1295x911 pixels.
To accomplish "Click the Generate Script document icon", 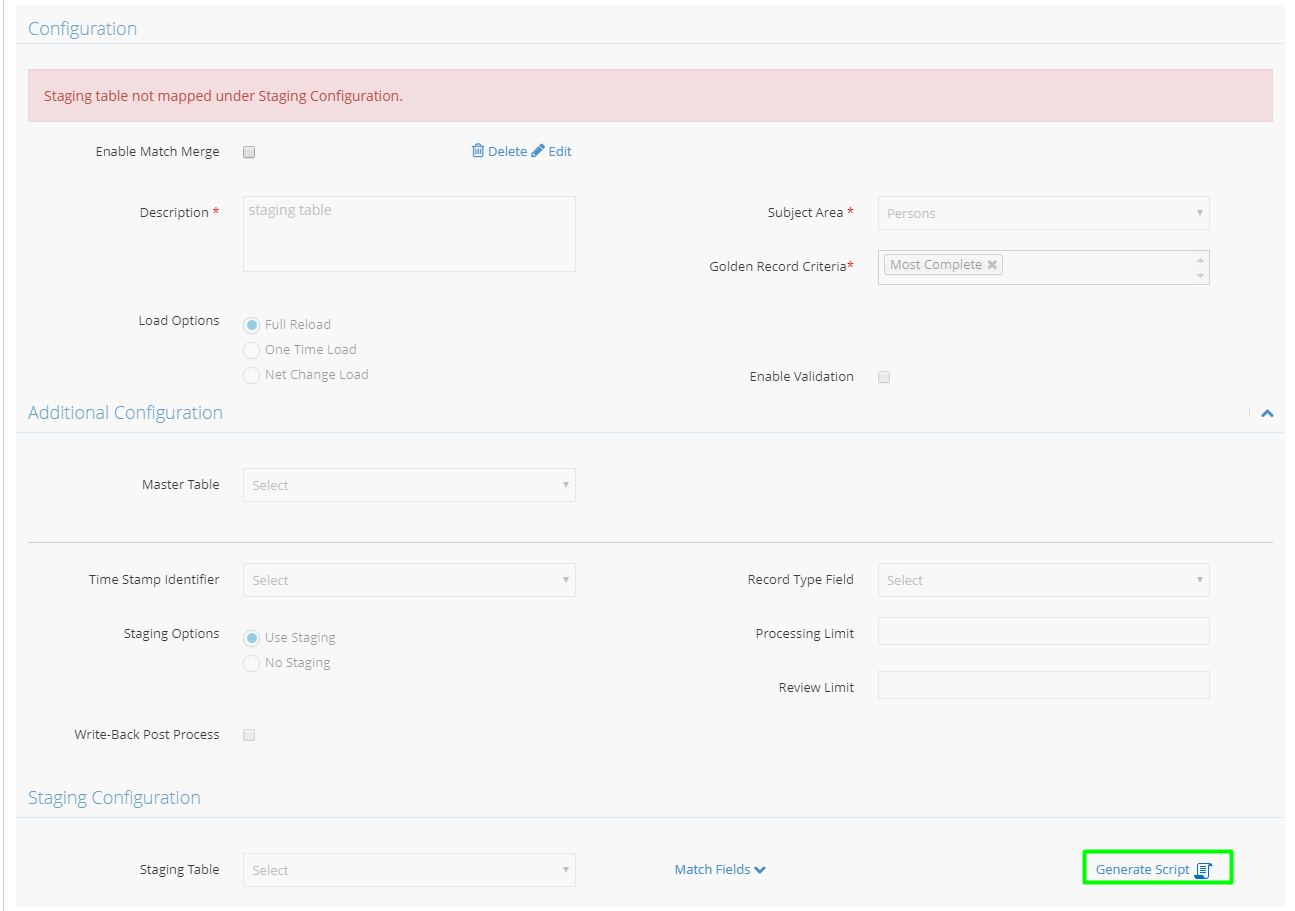I will [1203, 870].
